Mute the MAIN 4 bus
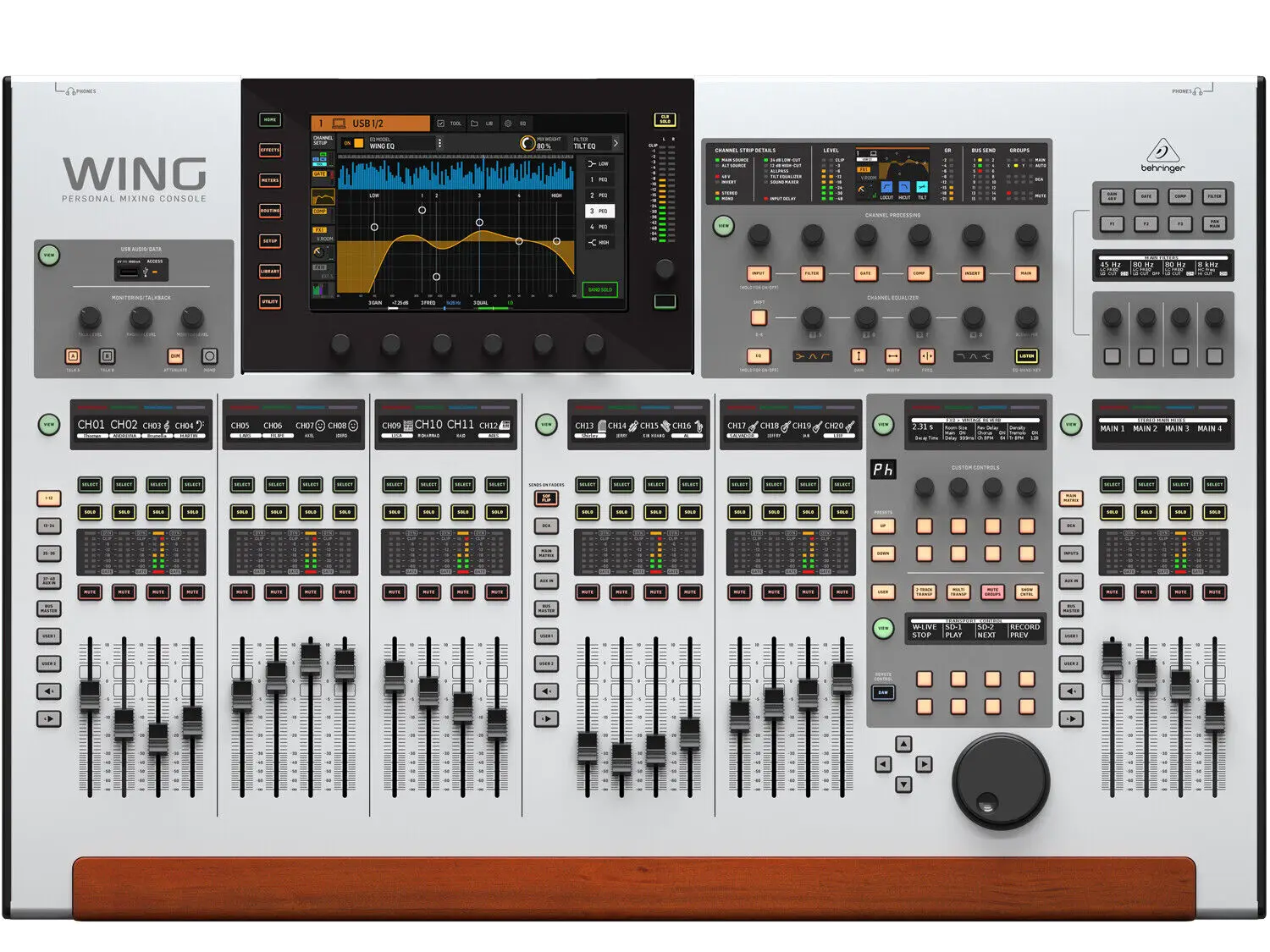This screenshot has height=952, width=1270. click(x=1215, y=592)
